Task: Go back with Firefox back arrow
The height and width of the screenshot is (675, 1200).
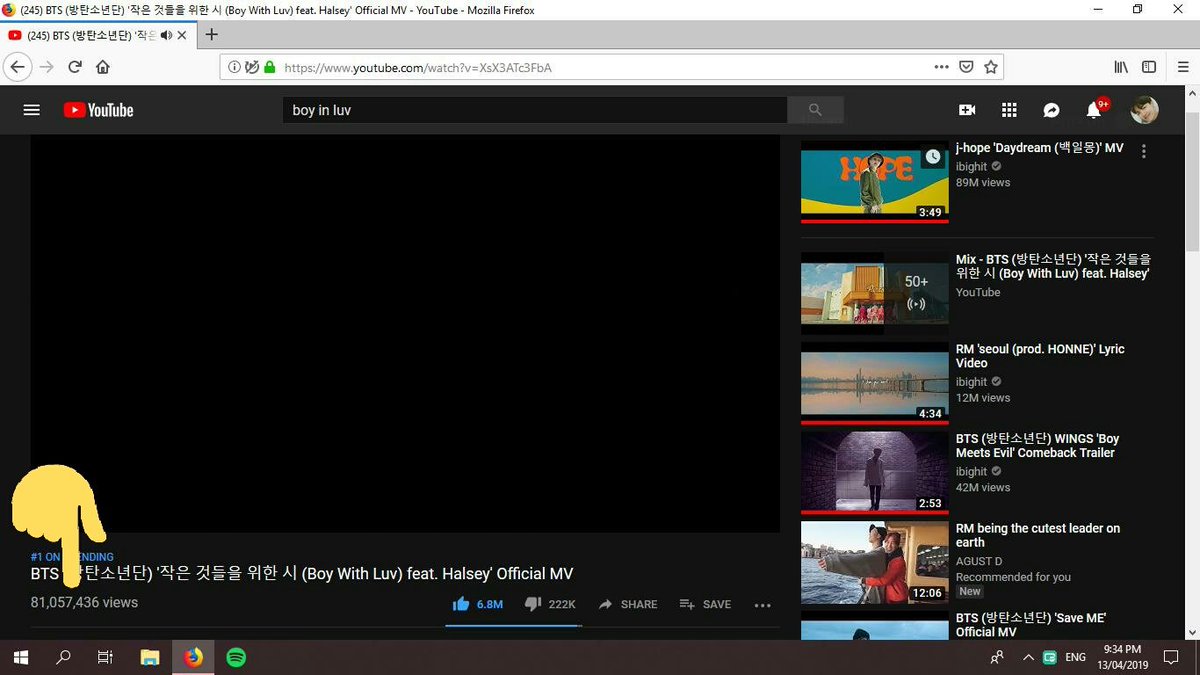Action: tap(18, 67)
